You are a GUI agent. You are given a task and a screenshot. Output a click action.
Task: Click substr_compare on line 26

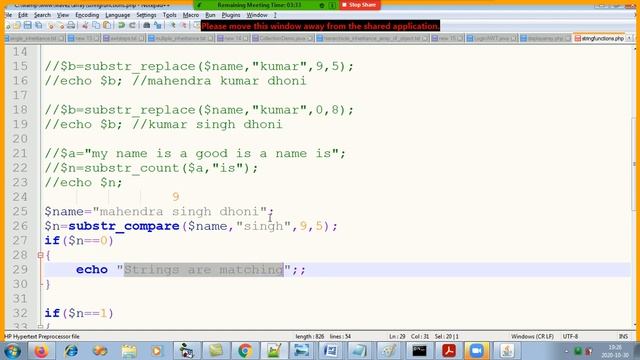tap(124, 226)
